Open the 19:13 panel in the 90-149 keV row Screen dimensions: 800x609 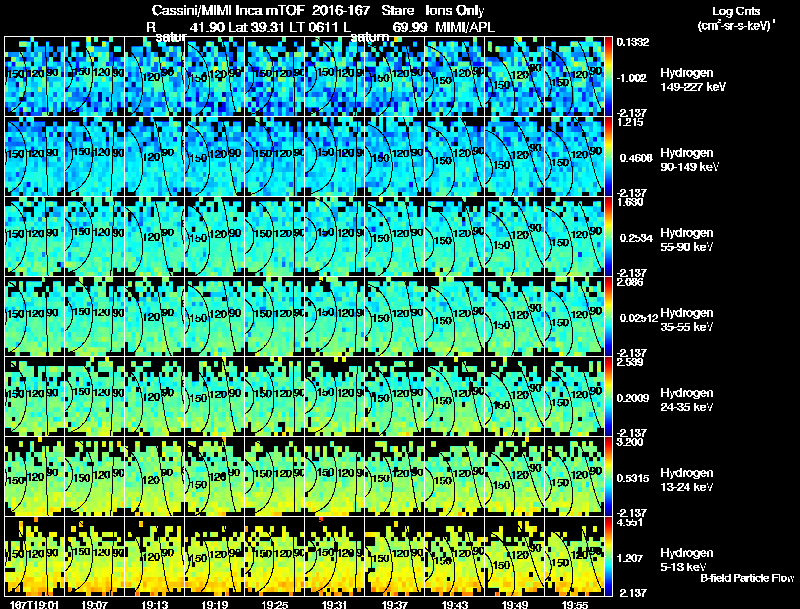(x=155, y=156)
